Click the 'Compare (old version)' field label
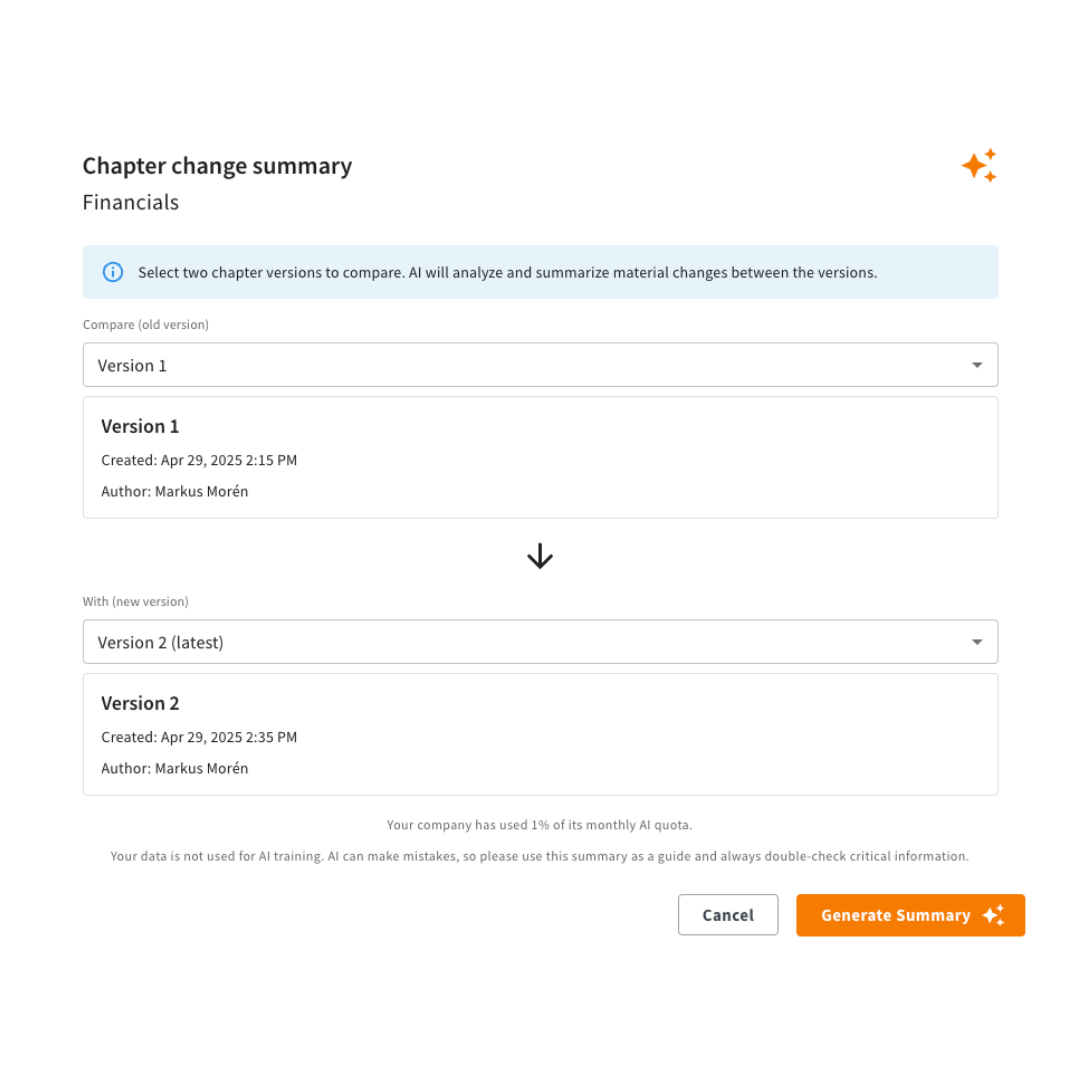1080x1080 pixels. click(145, 324)
